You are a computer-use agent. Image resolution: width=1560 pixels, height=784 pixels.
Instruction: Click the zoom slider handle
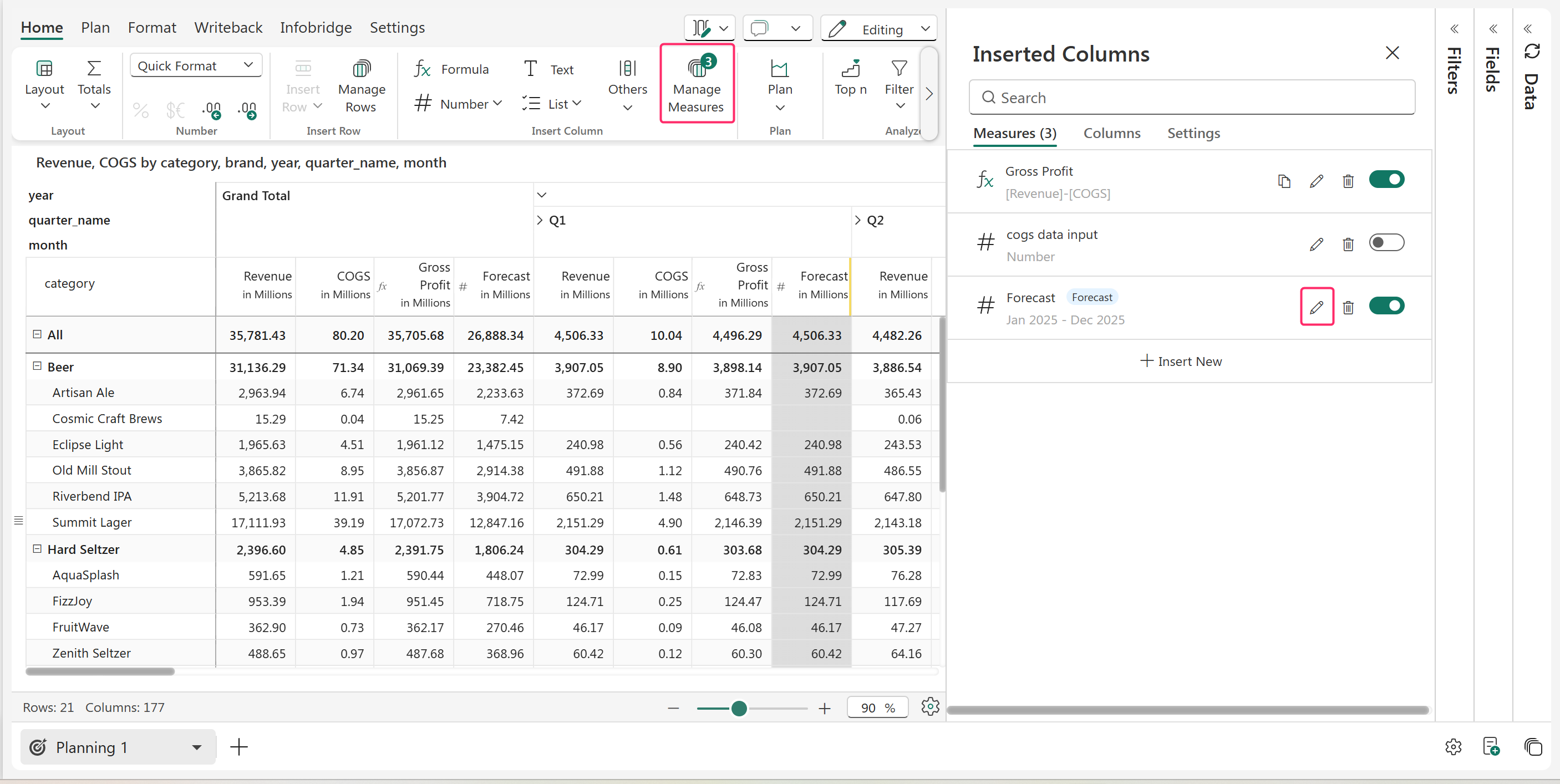click(x=738, y=707)
